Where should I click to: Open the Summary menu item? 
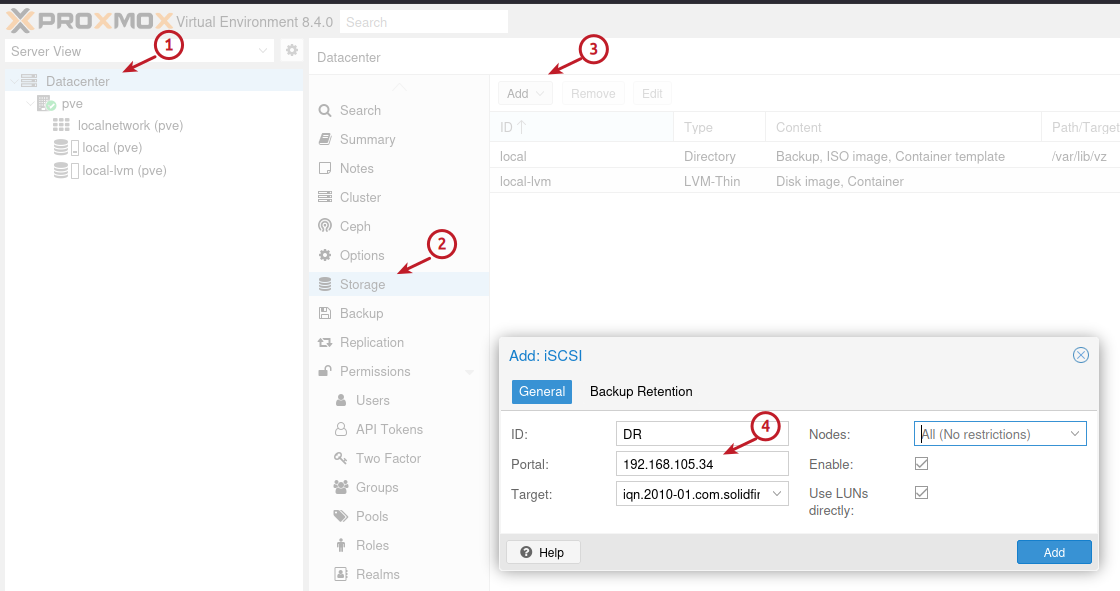point(399,139)
